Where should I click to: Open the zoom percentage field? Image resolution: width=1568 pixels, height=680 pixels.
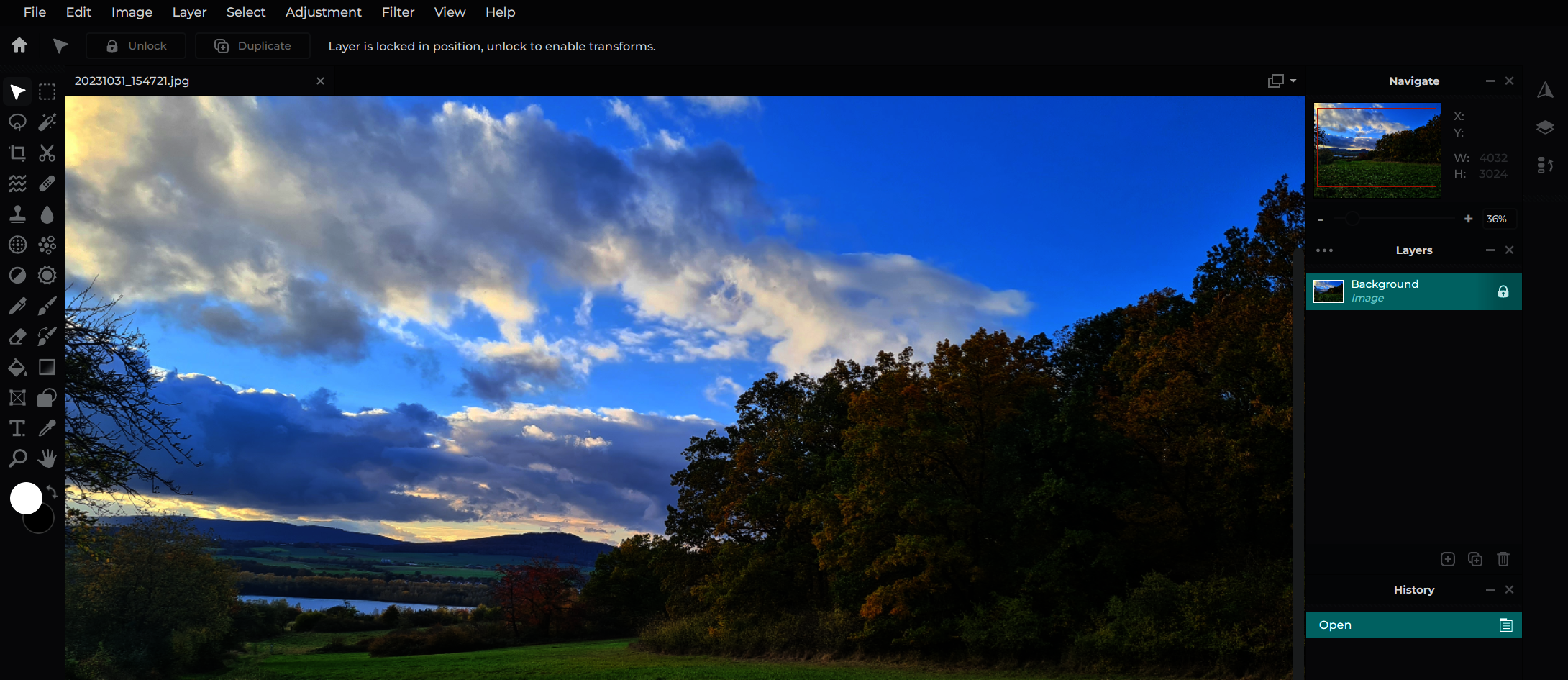[1496, 219]
